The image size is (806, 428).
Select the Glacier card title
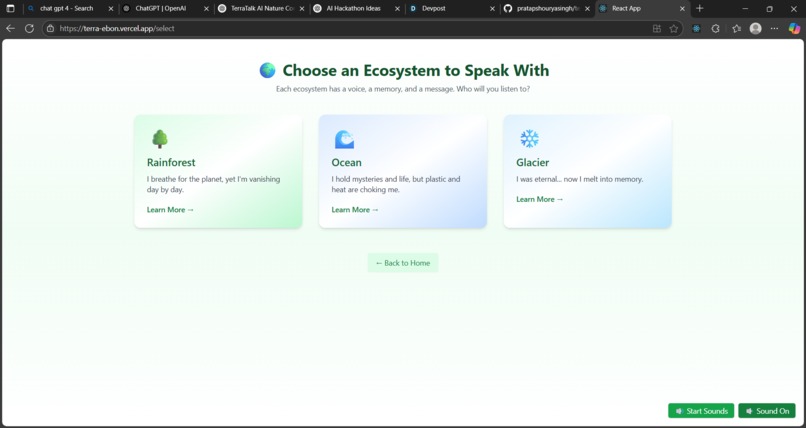coord(533,162)
